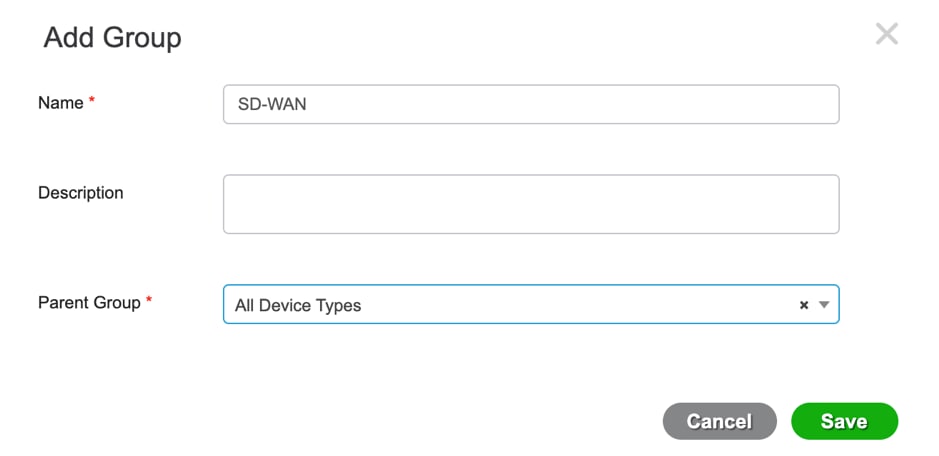
Task: Cancel adding the group
Action: [719, 421]
